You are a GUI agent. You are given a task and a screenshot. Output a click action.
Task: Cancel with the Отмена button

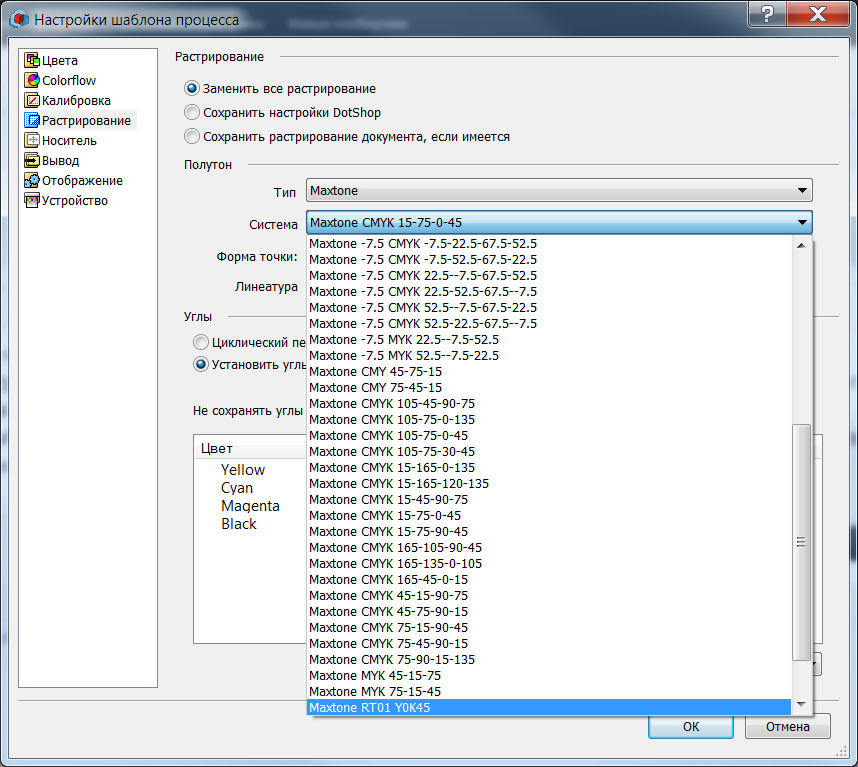pos(787,726)
